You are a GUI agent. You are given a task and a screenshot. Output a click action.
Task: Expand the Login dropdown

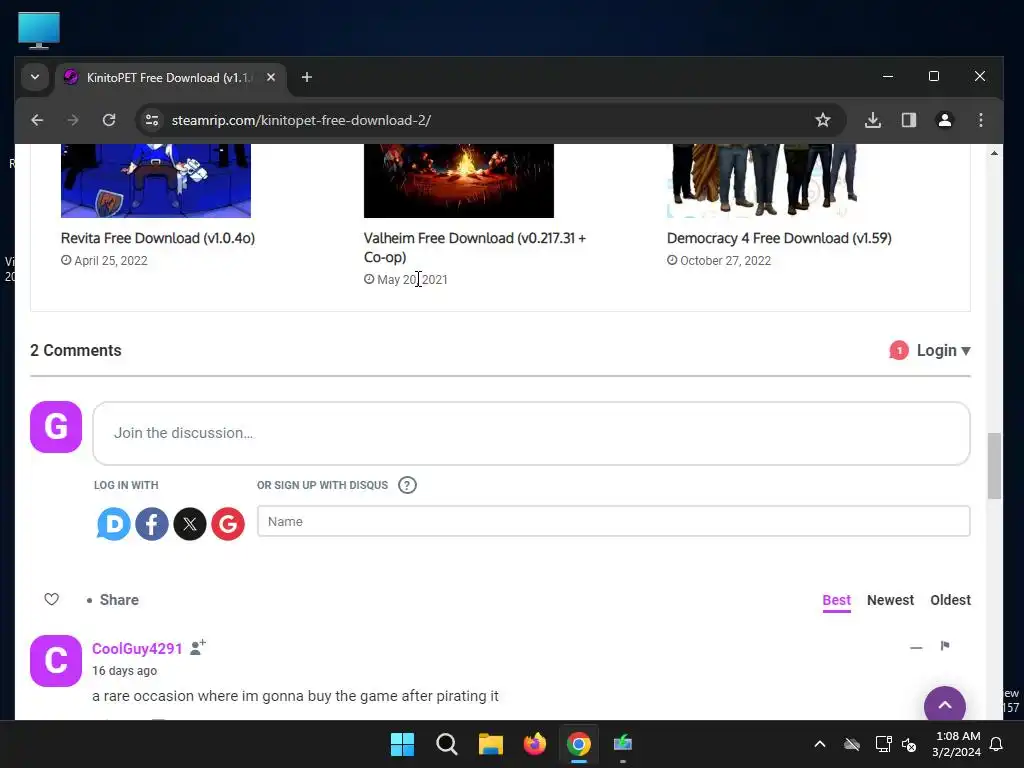point(943,351)
